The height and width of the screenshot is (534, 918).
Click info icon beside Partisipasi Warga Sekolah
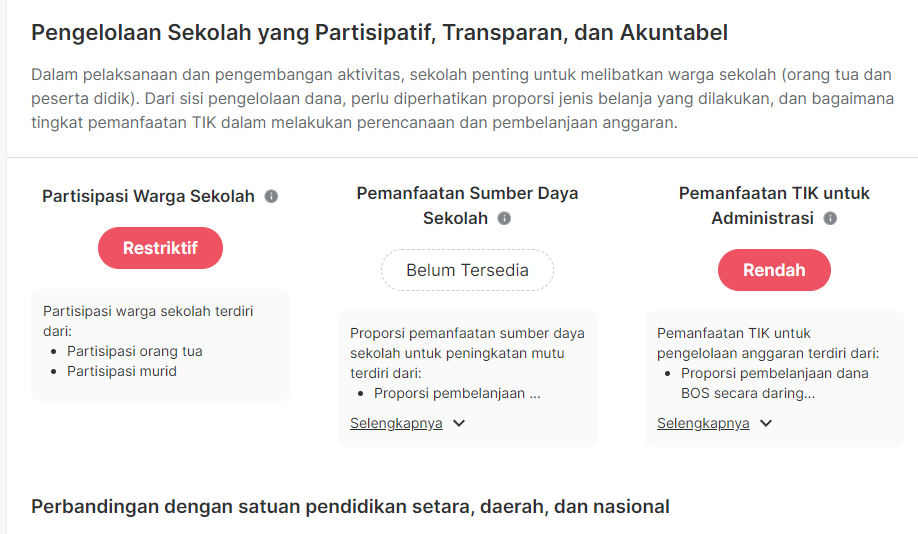click(271, 197)
